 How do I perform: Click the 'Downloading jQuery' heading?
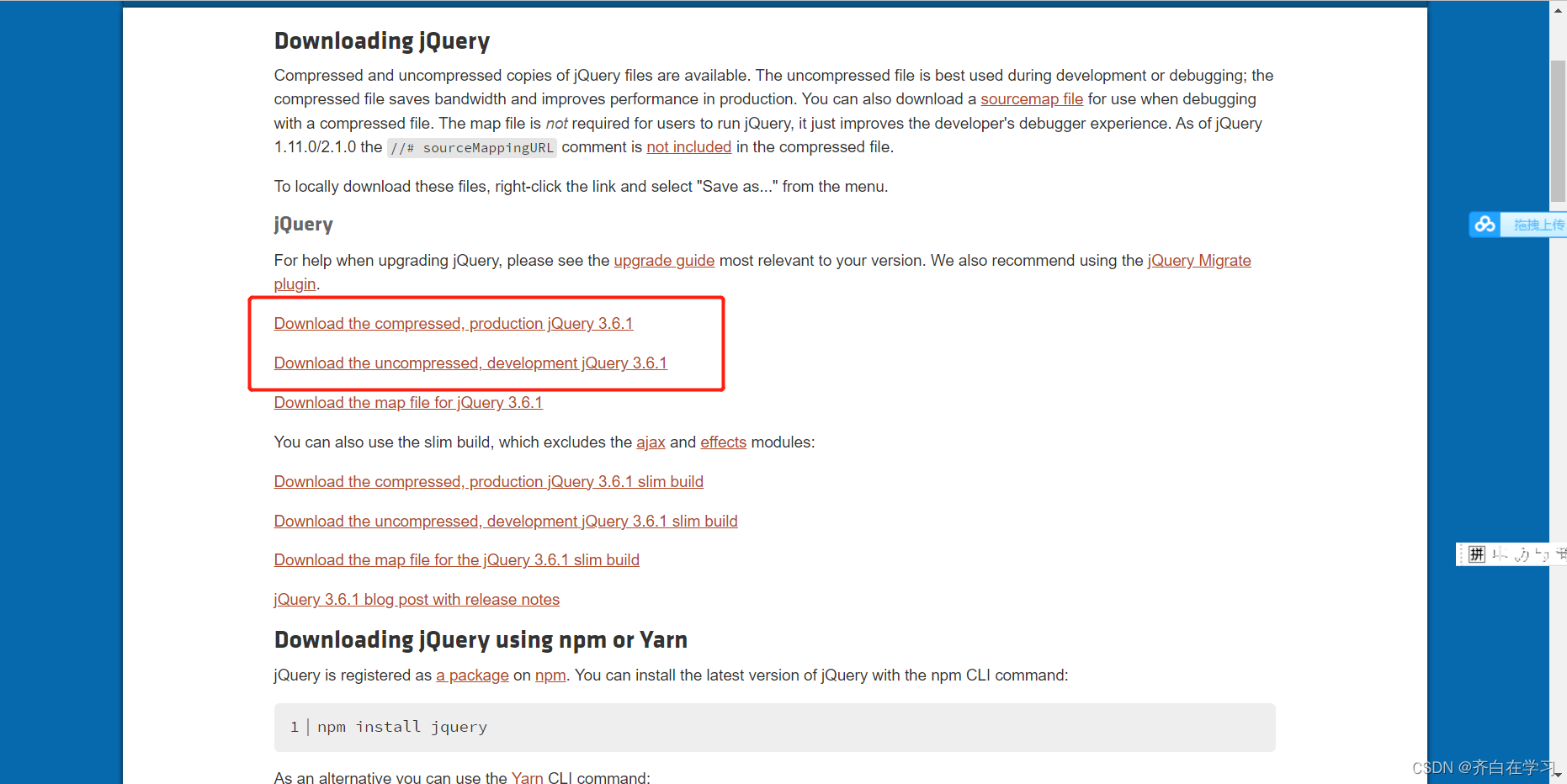(382, 41)
